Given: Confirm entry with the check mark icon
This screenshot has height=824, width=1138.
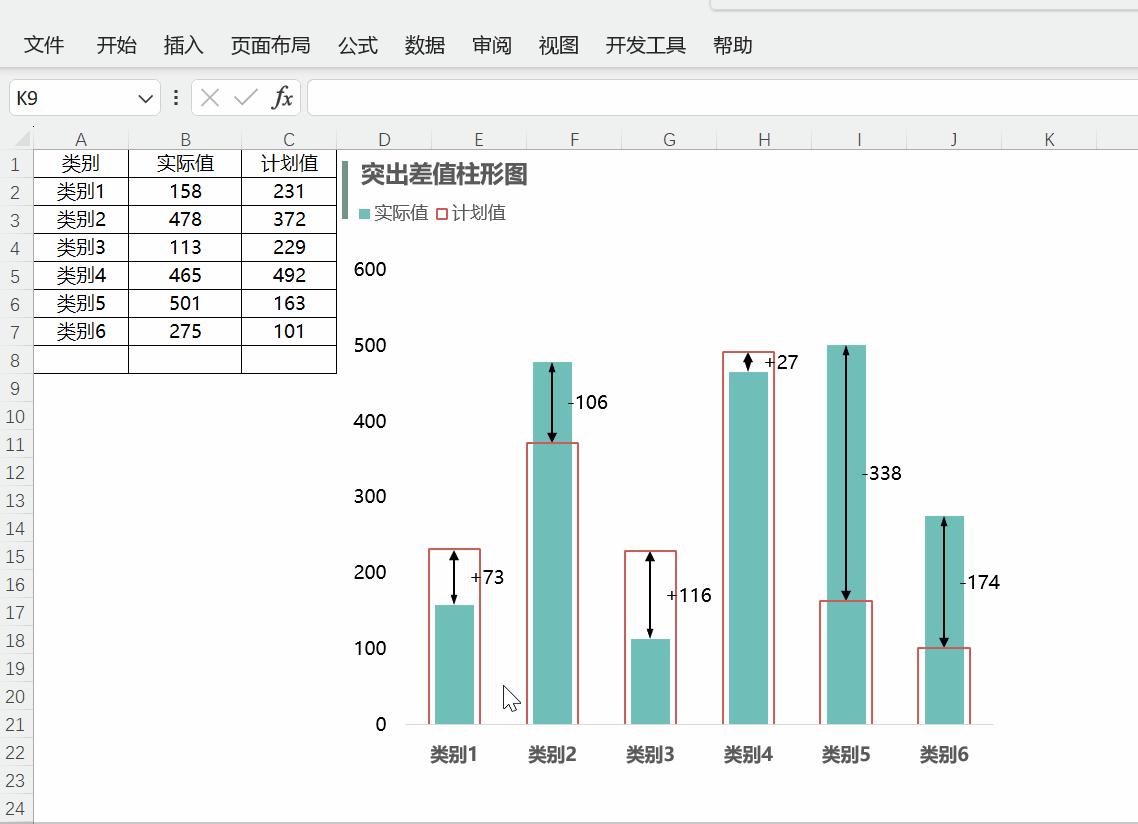Looking at the screenshot, I should pyautogui.click(x=245, y=97).
